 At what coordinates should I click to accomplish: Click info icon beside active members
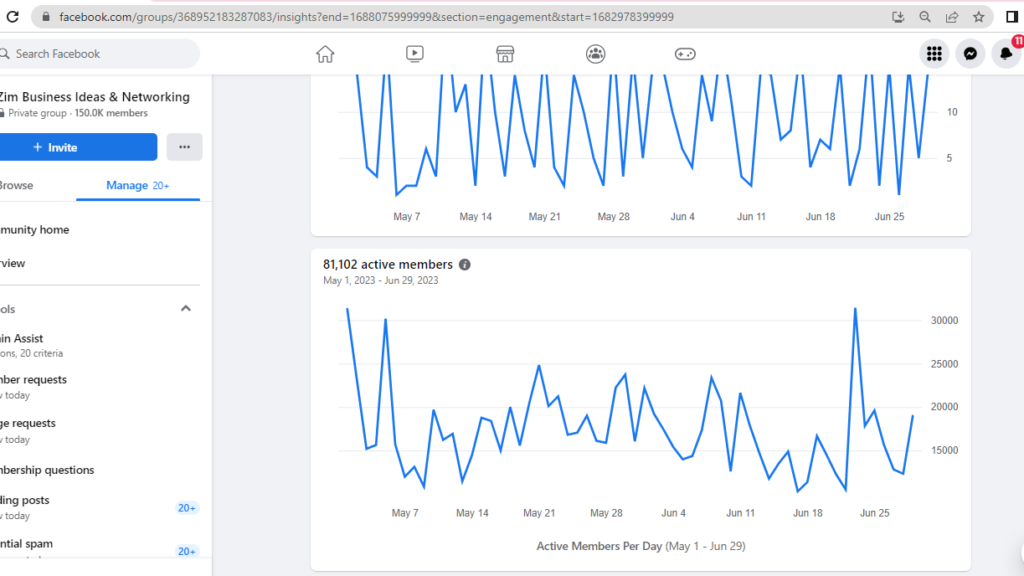(x=464, y=264)
